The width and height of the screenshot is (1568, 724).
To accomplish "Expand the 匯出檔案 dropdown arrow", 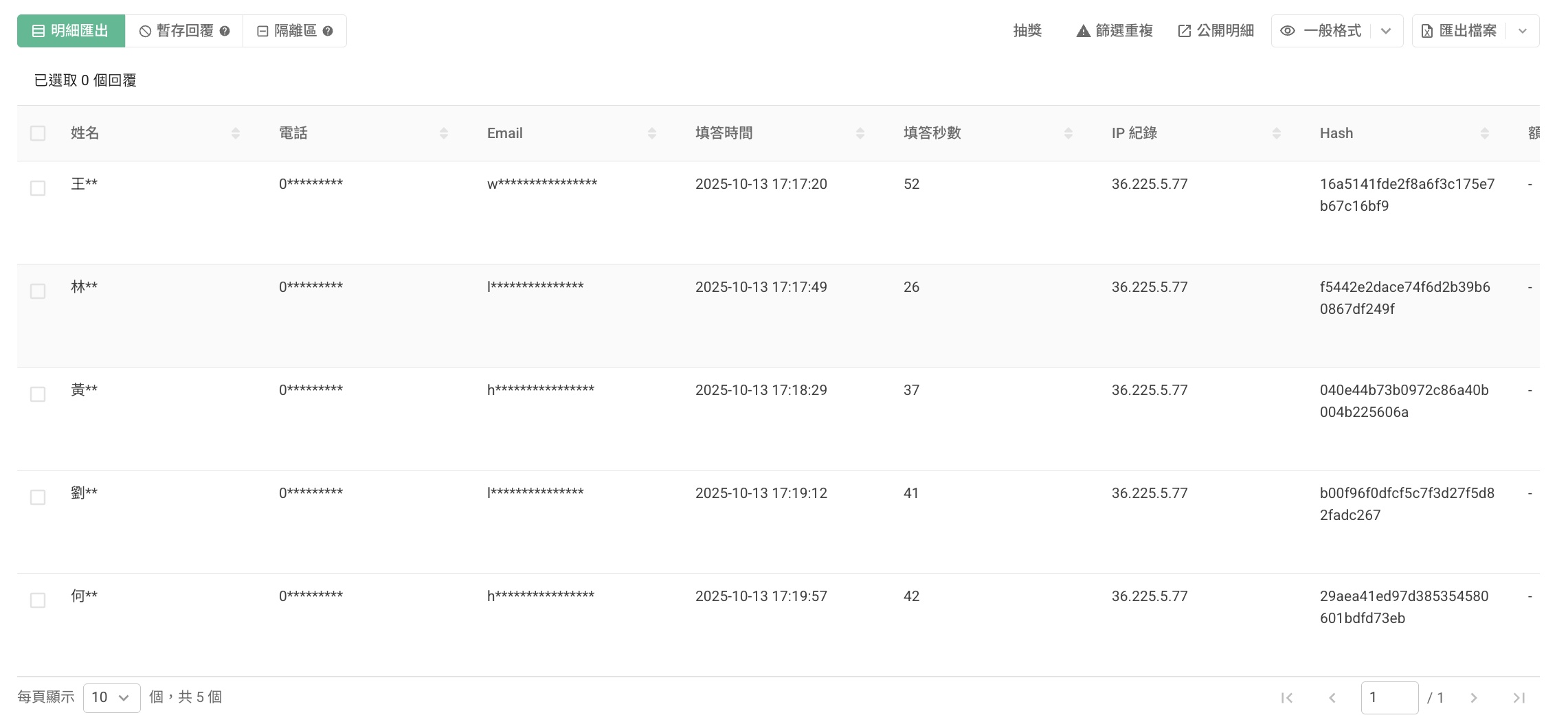I will pyautogui.click(x=1523, y=31).
